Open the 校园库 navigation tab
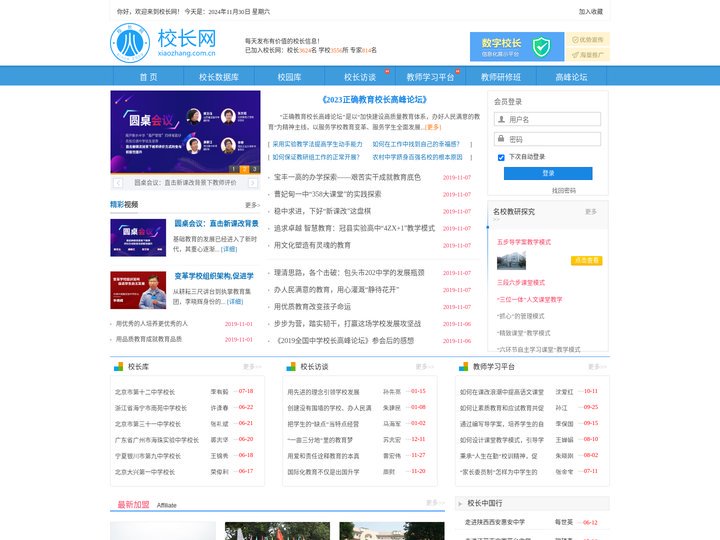Viewport: 720px width, 540px height. (289, 77)
